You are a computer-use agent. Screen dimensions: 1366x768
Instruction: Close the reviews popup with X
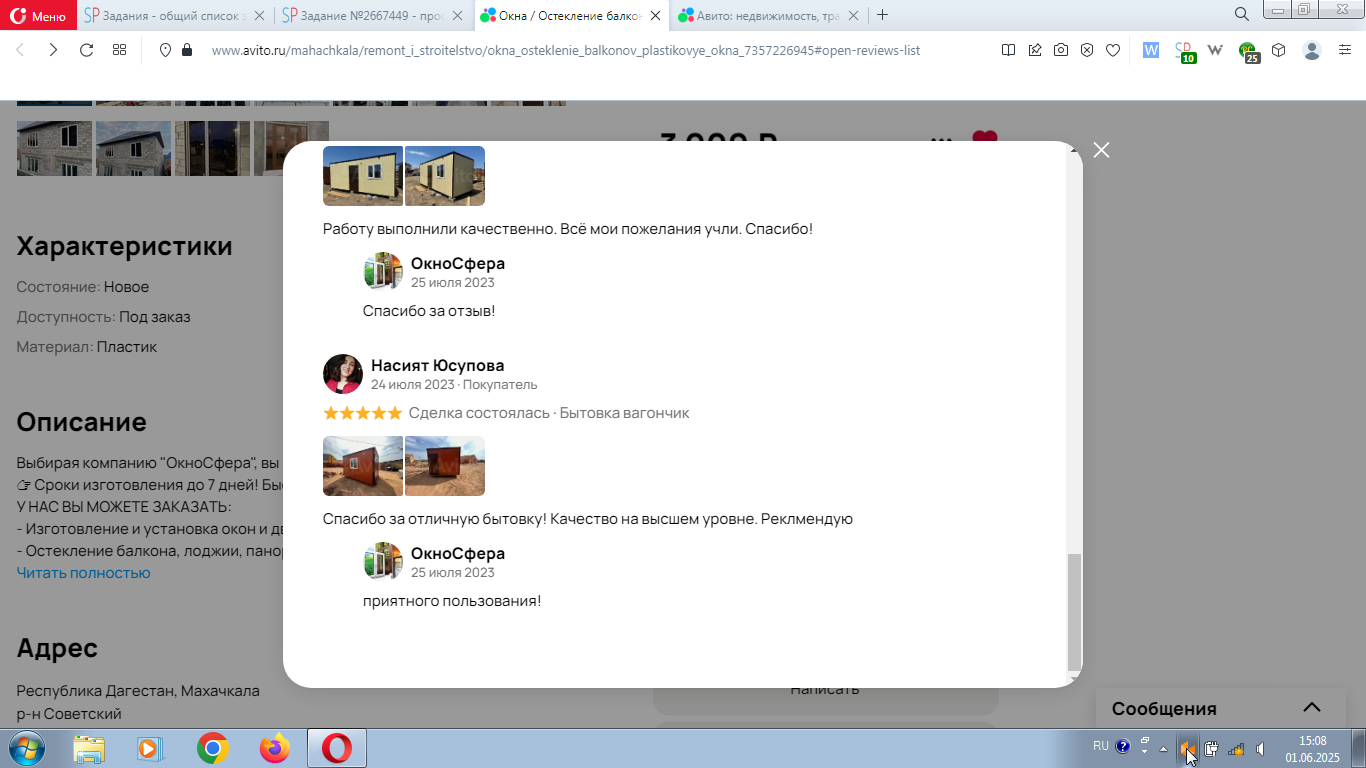pyautogui.click(x=1101, y=150)
